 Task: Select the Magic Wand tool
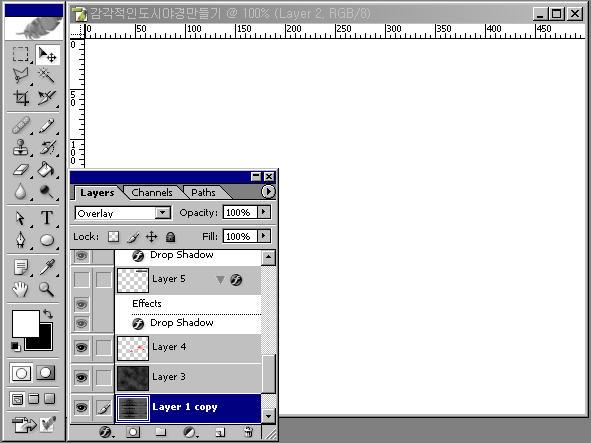[47, 76]
